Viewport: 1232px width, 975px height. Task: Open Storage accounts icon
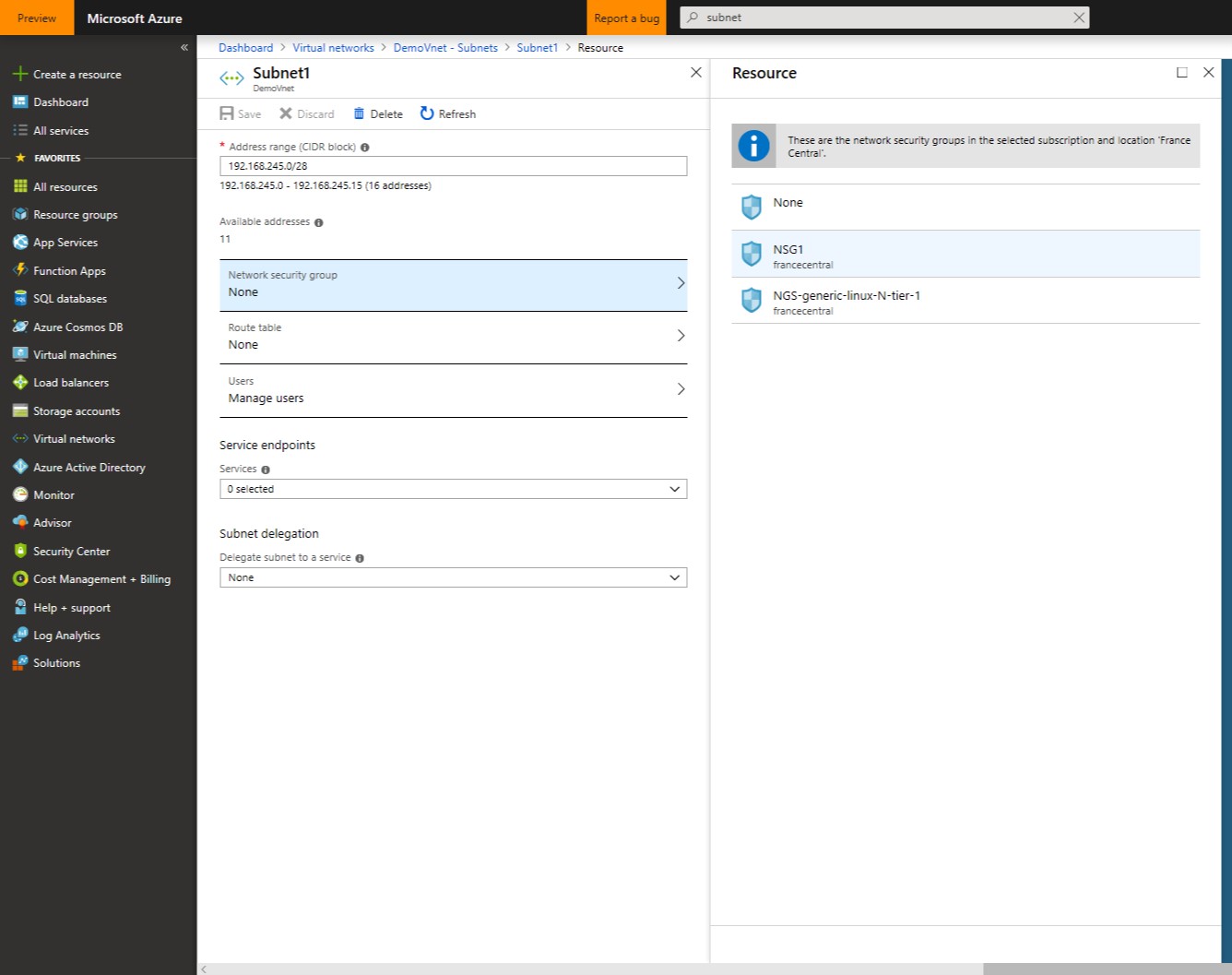tap(20, 410)
